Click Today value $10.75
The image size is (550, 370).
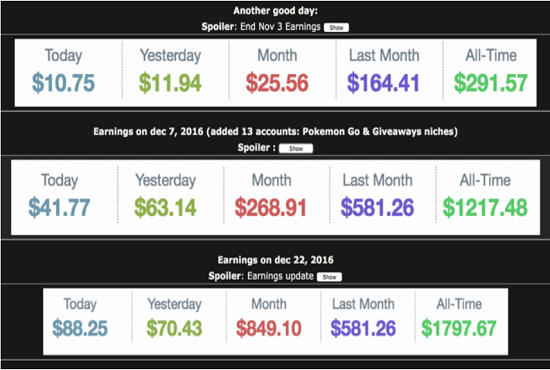coord(63,83)
